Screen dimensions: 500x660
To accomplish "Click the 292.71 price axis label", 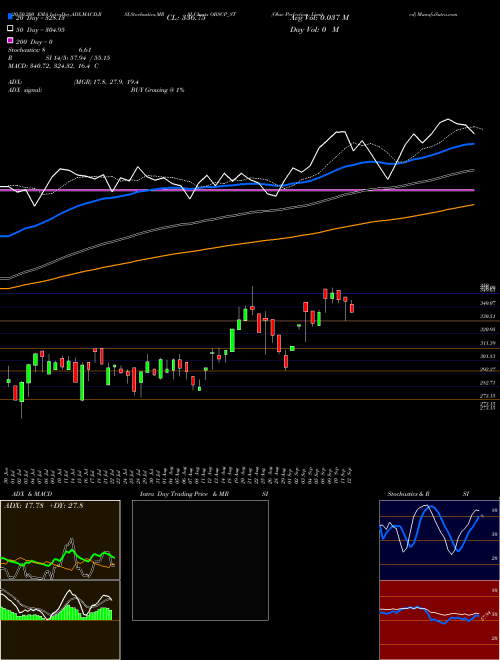I will 487,383.
